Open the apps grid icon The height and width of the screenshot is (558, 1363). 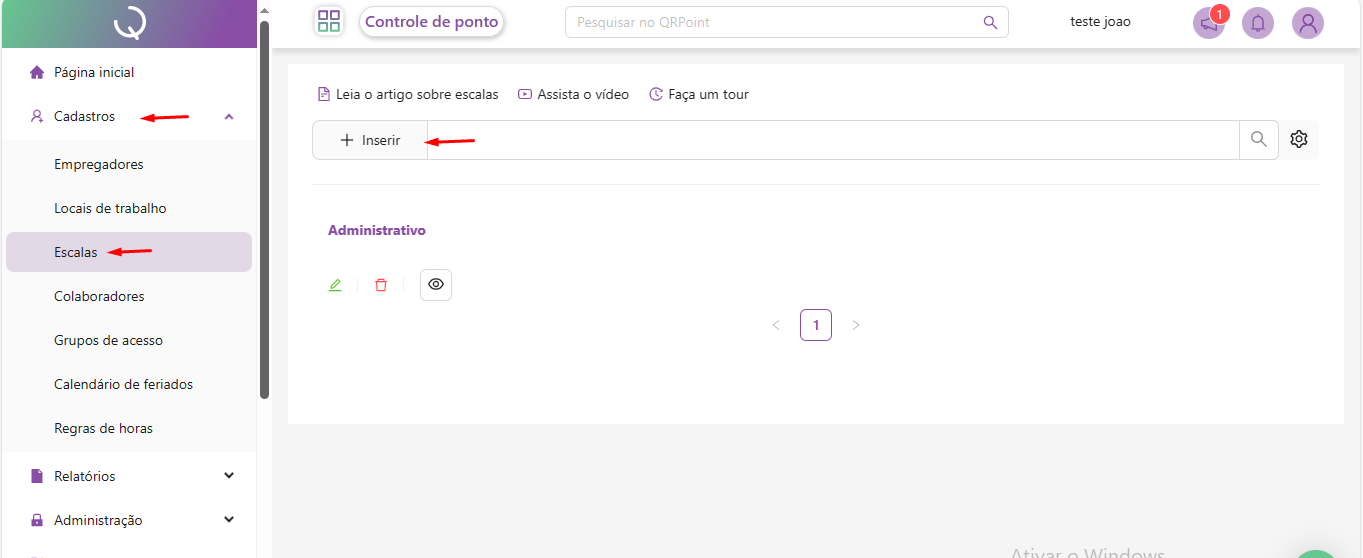328,21
